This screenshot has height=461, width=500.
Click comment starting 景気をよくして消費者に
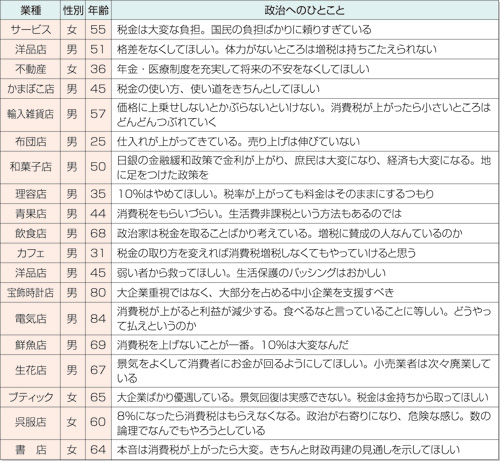point(305,371)
